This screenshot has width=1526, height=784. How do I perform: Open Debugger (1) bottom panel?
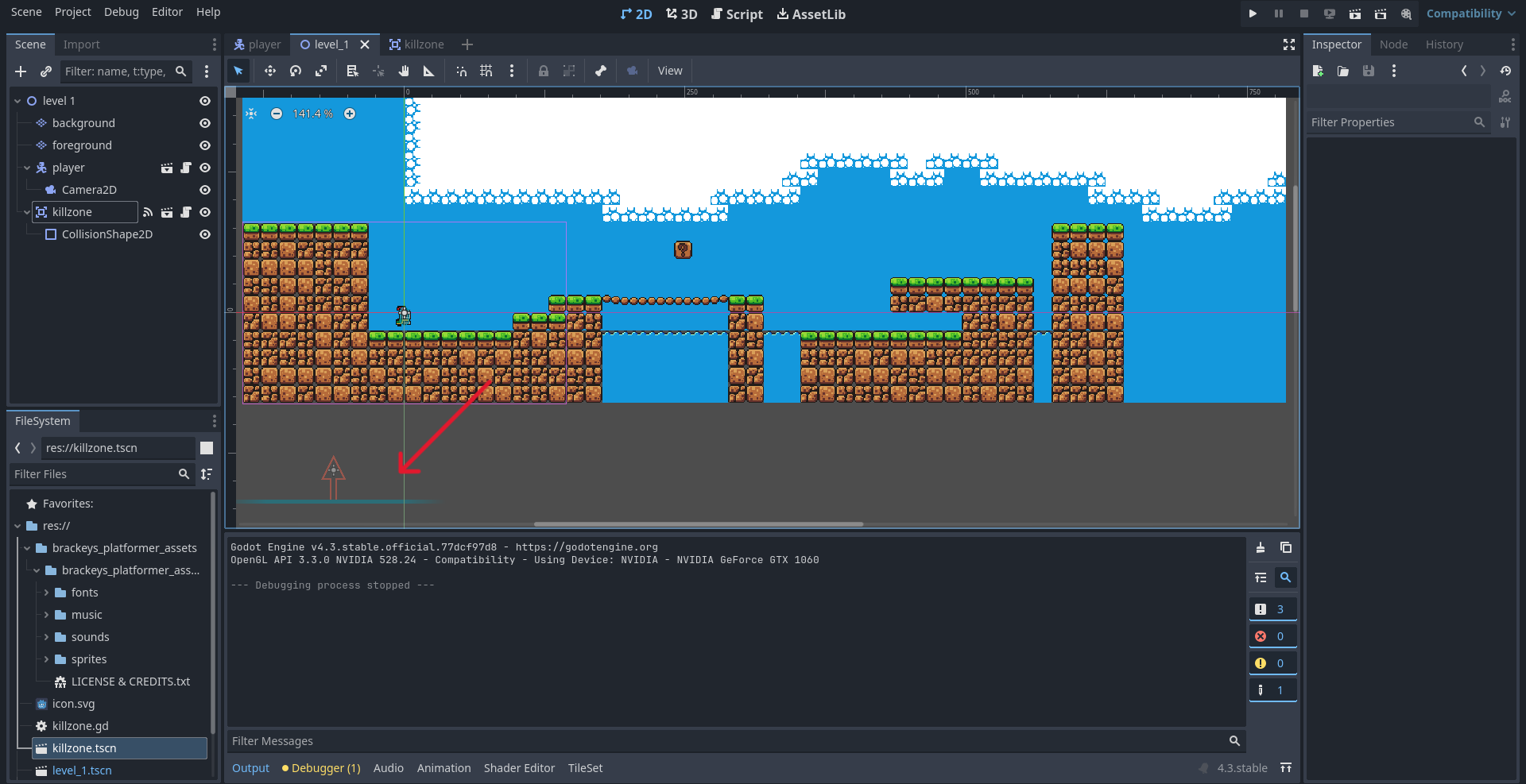[x=321, y=768]
